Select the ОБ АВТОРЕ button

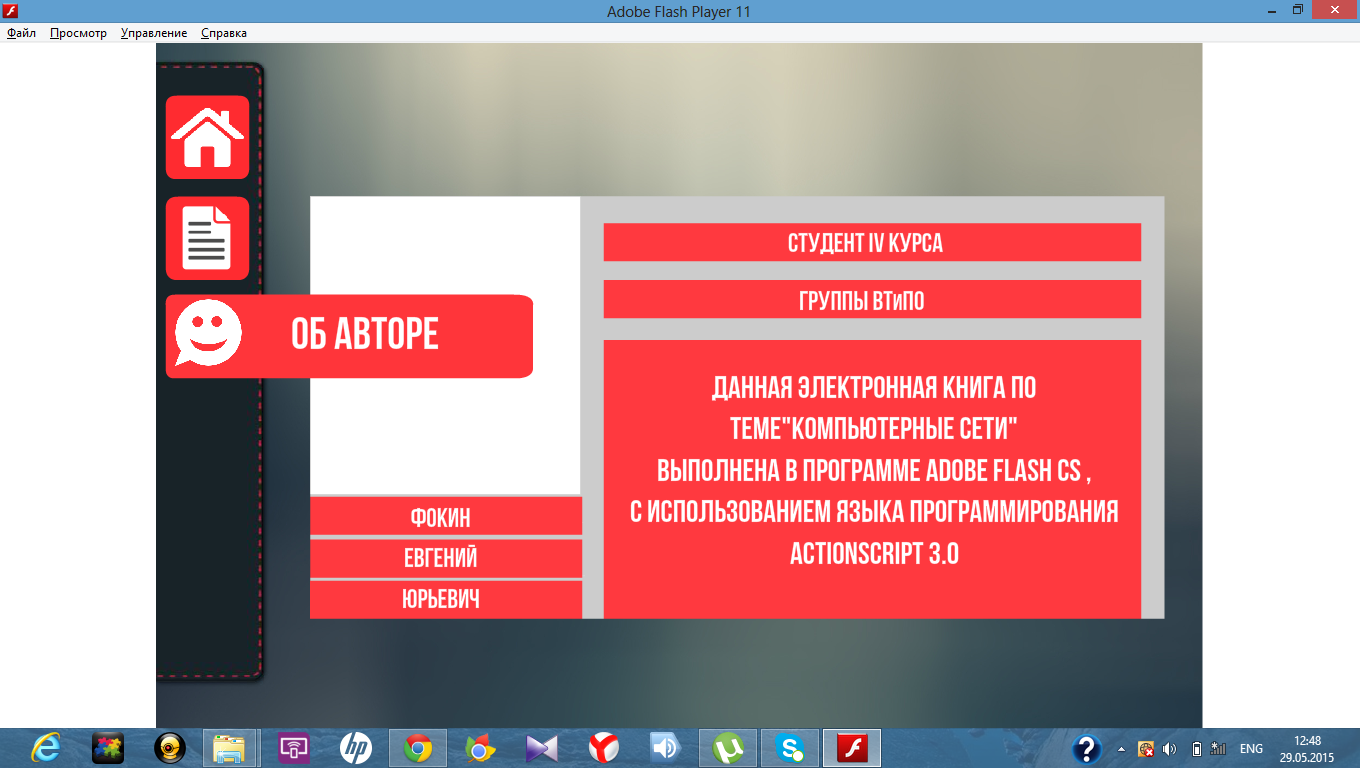tap(349, 336)
